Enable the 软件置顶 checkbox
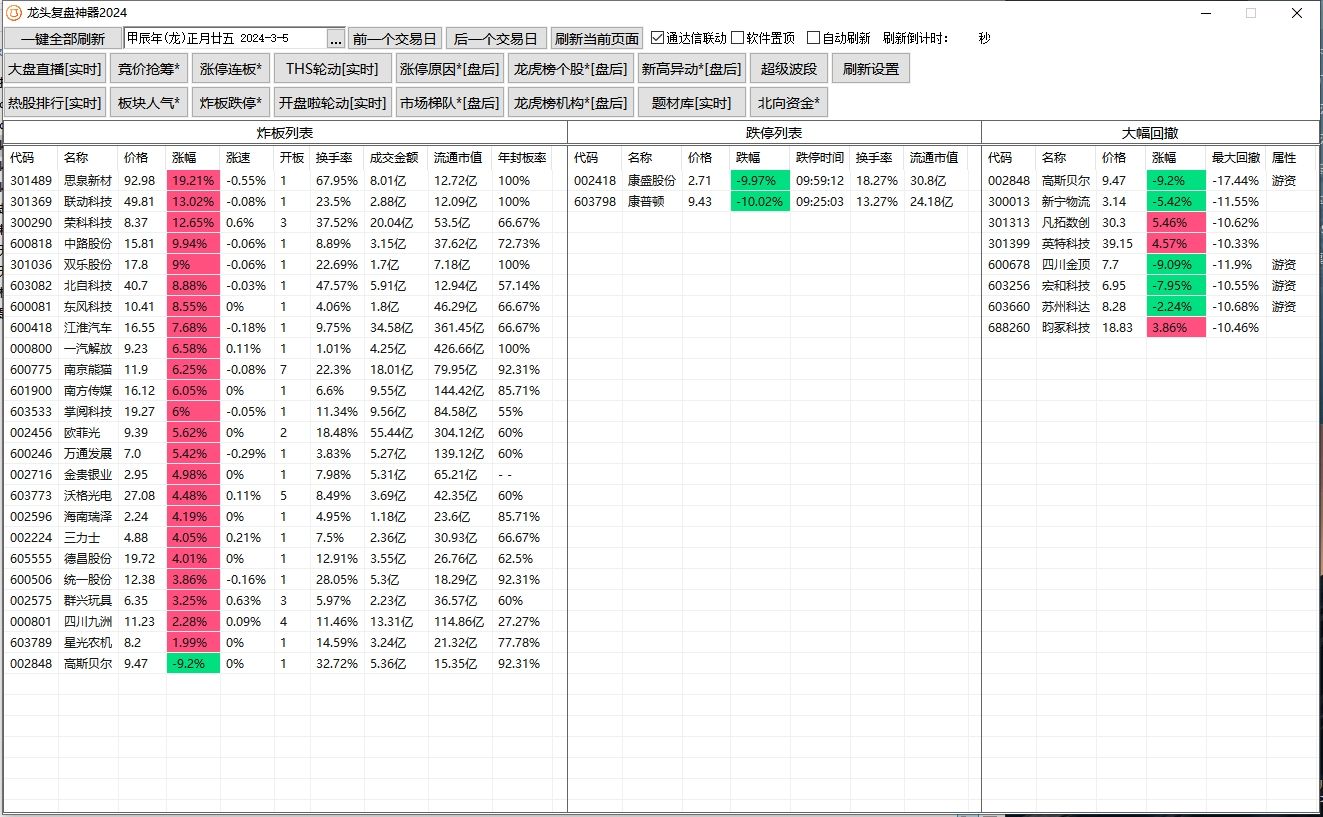 pos(737,38)
